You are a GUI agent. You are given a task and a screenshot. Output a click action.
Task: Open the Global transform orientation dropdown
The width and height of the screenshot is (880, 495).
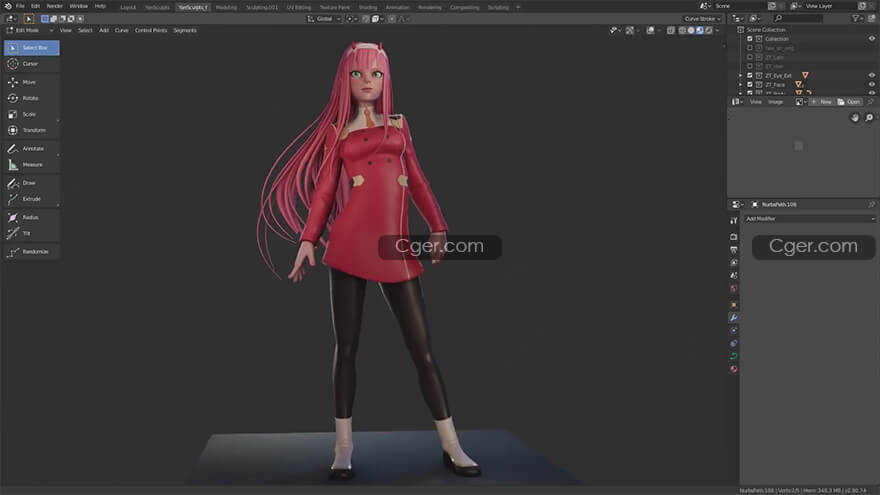324,19
